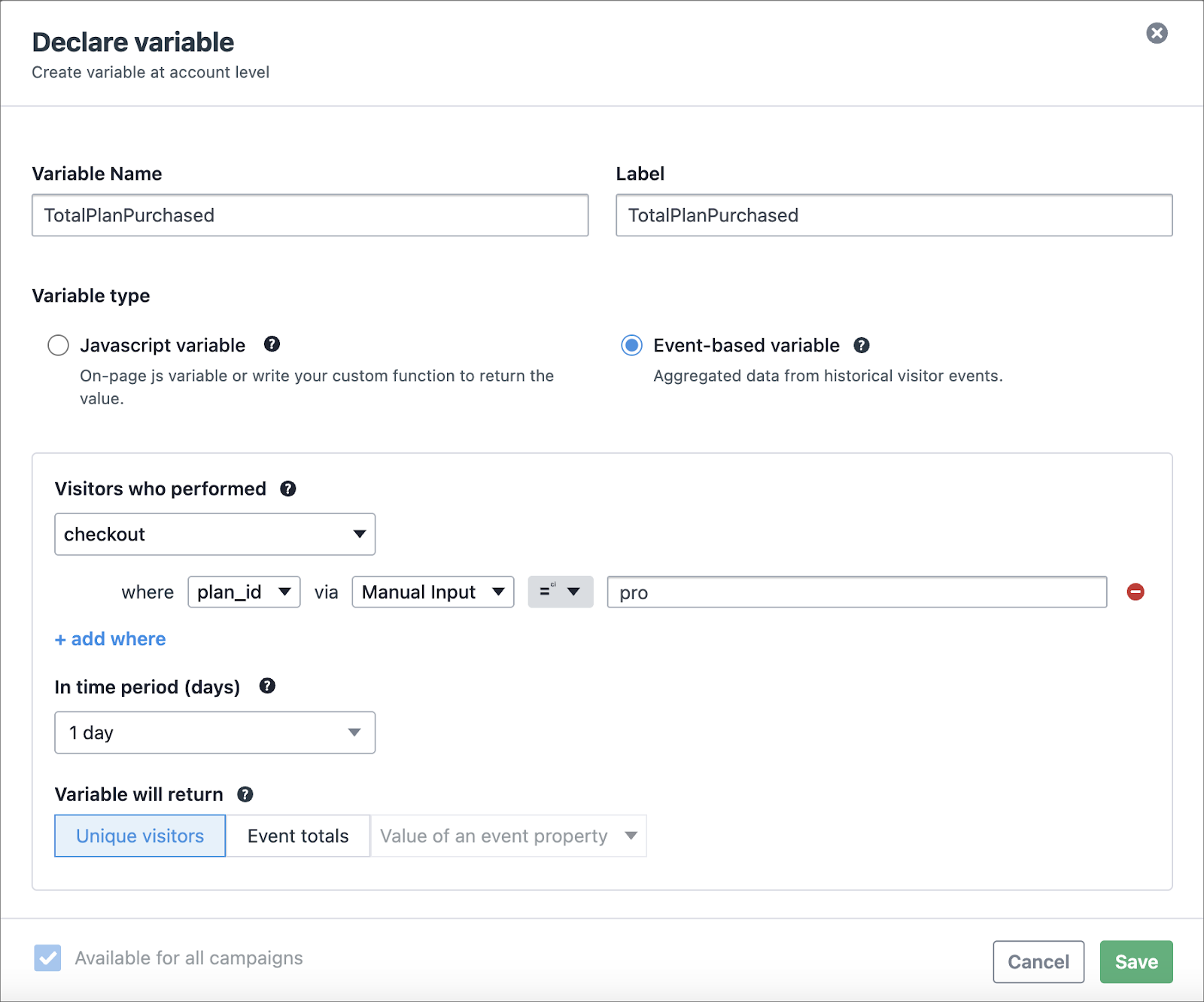Open Value of an event property dropdown
This screenshot has width=1204, height=1002.
509,836
